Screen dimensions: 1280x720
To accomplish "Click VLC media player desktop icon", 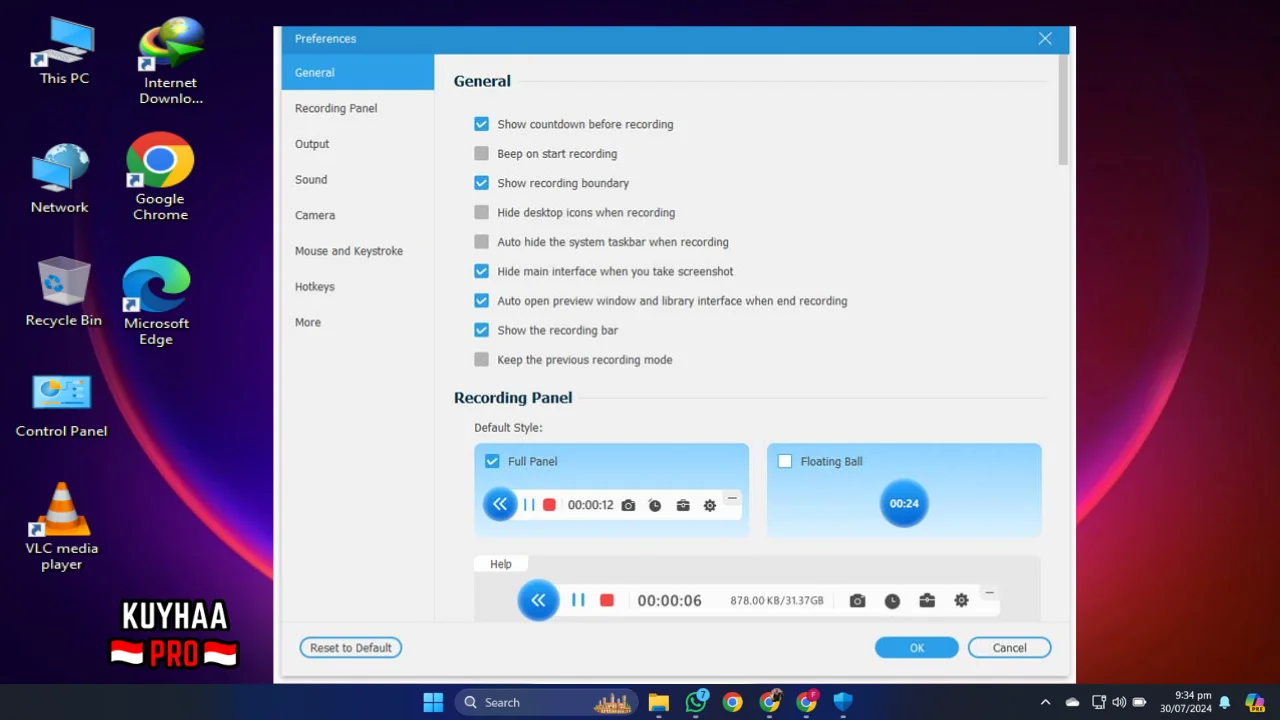I will tap(62, 527).
